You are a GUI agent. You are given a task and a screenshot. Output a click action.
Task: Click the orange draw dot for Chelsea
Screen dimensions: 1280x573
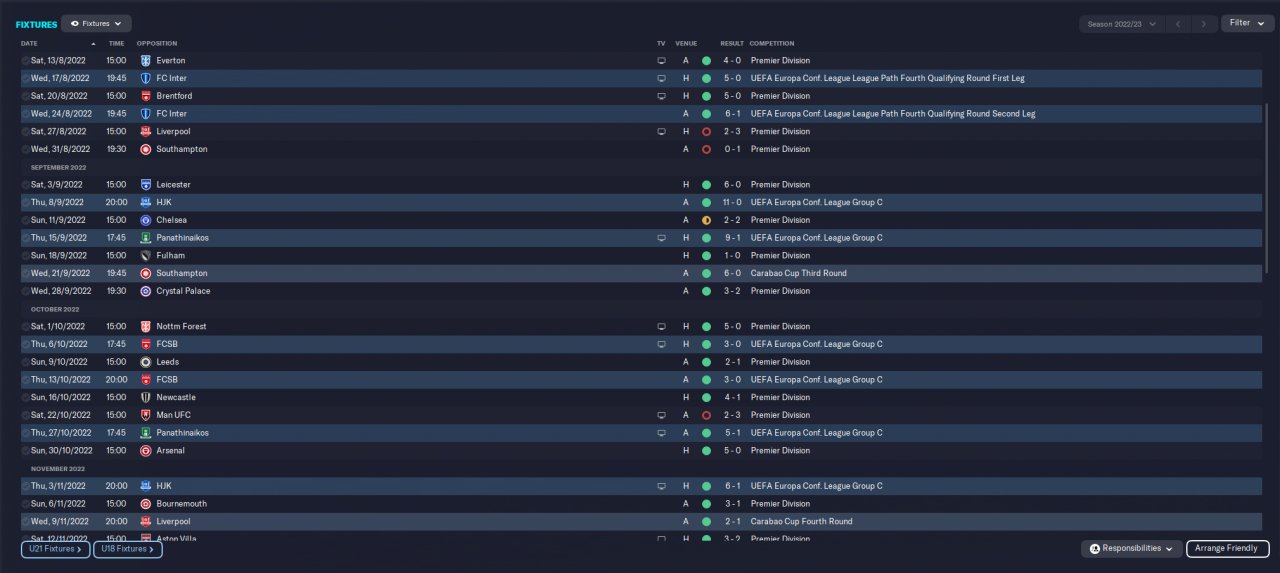[x=706, y=220]
